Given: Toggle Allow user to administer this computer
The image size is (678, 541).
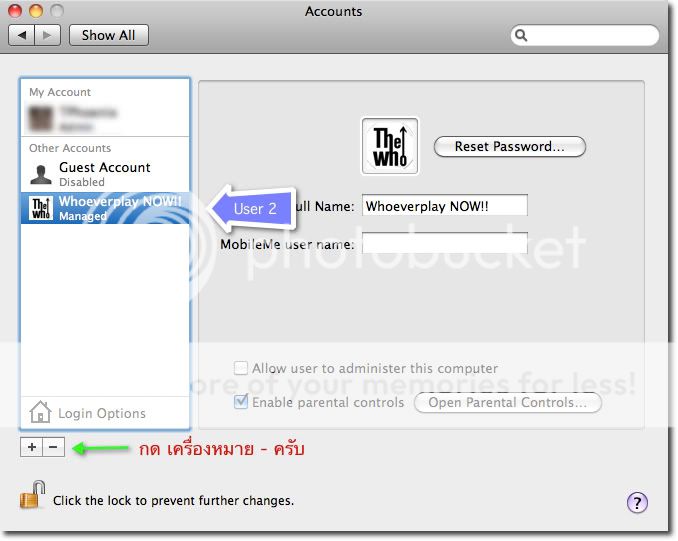Looking at the screenshot, I should 241,368.
